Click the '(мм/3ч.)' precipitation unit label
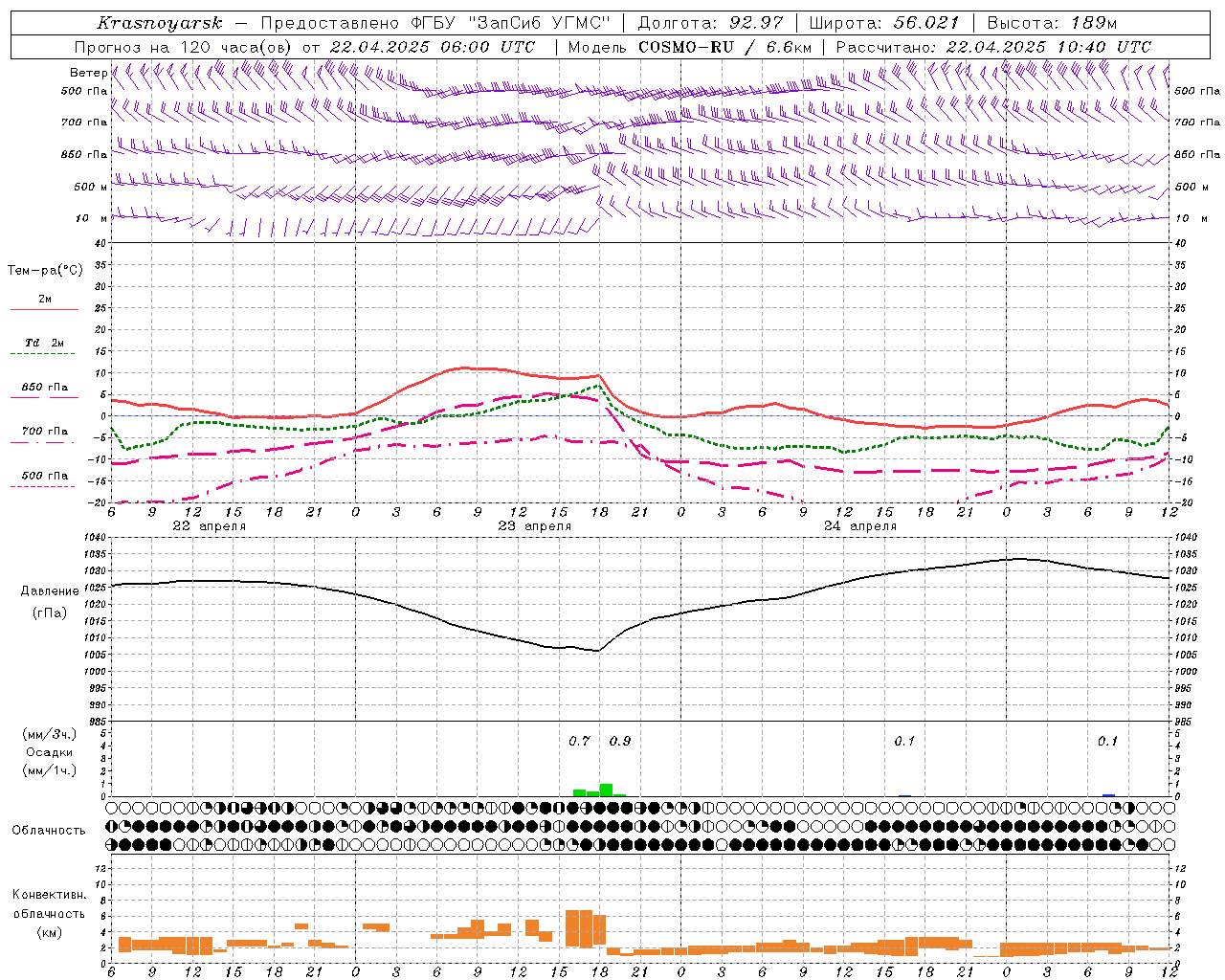 [50, 734]
